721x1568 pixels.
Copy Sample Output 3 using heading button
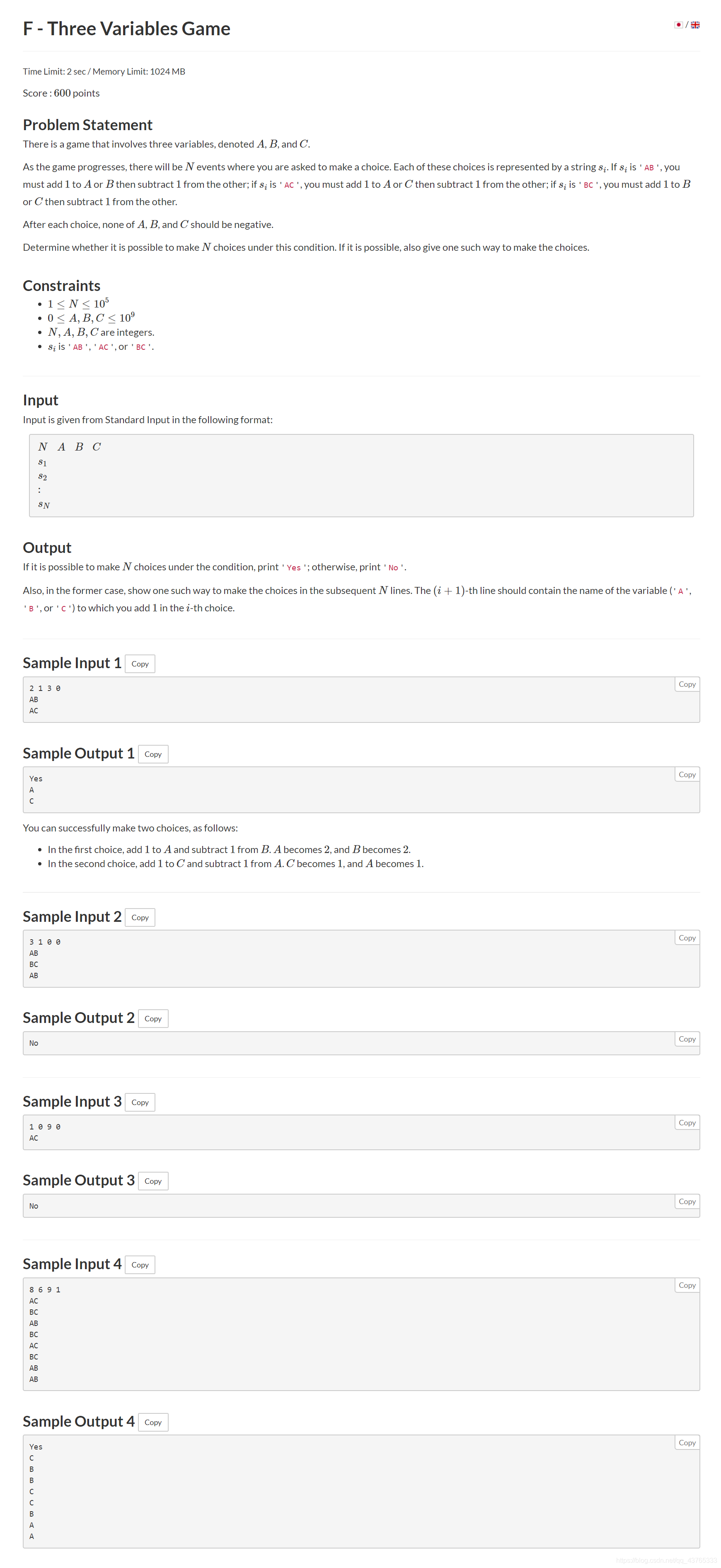coord(153,1181)
